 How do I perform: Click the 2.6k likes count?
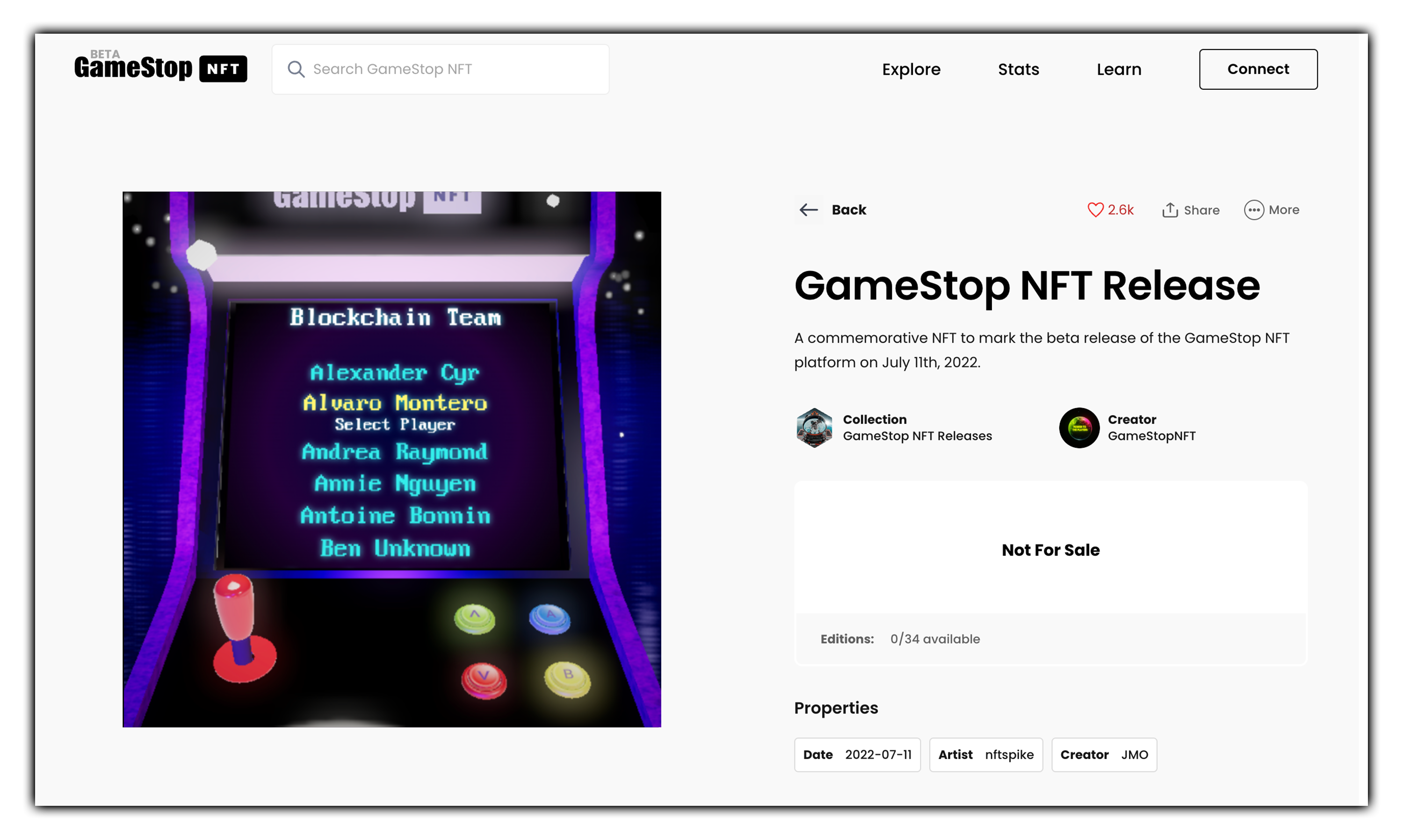1121,210
